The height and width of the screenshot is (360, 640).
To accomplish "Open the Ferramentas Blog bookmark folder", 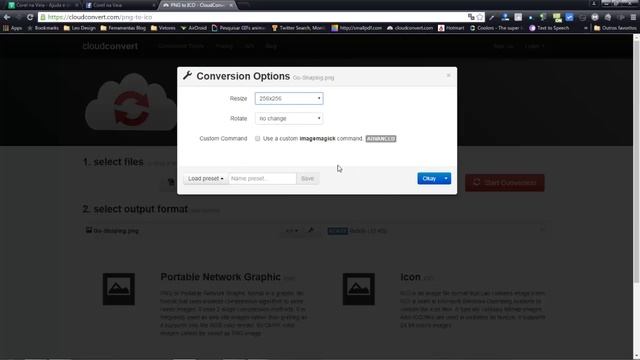I will click(123, 28).
